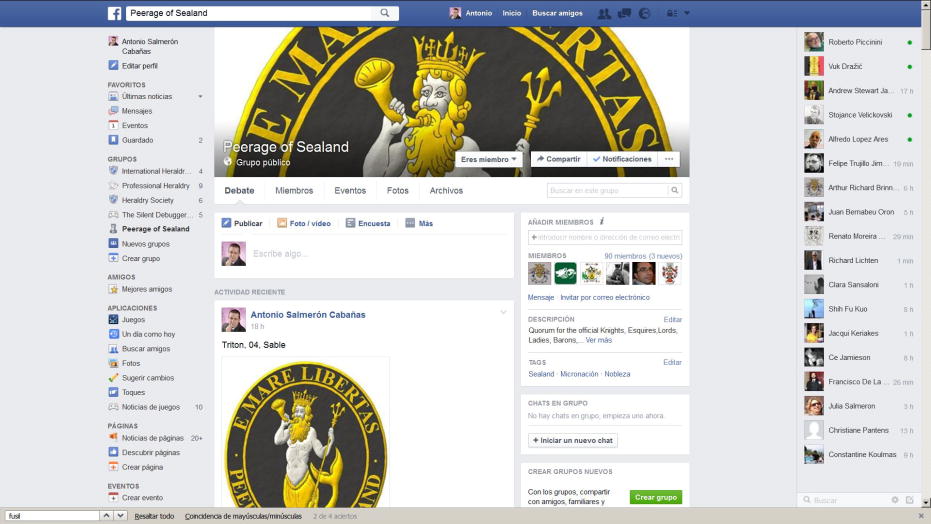Image resolution: width=931 pixels, height=524 pixels.
Task: Switch to Debate tab
Action: pos(239,190)
